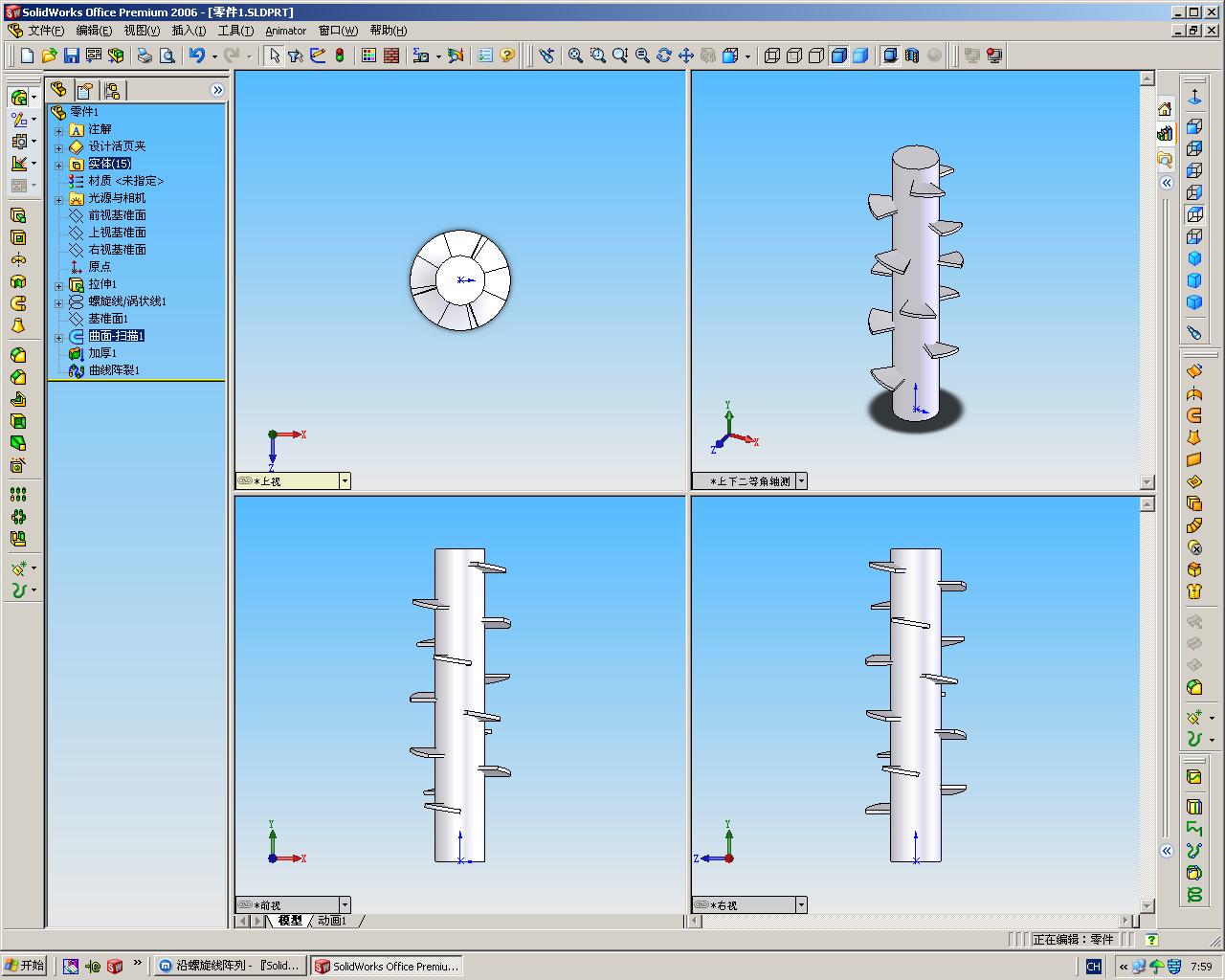
Task: Click the Rebuild traffic light icon
Action: coord(339,56)
